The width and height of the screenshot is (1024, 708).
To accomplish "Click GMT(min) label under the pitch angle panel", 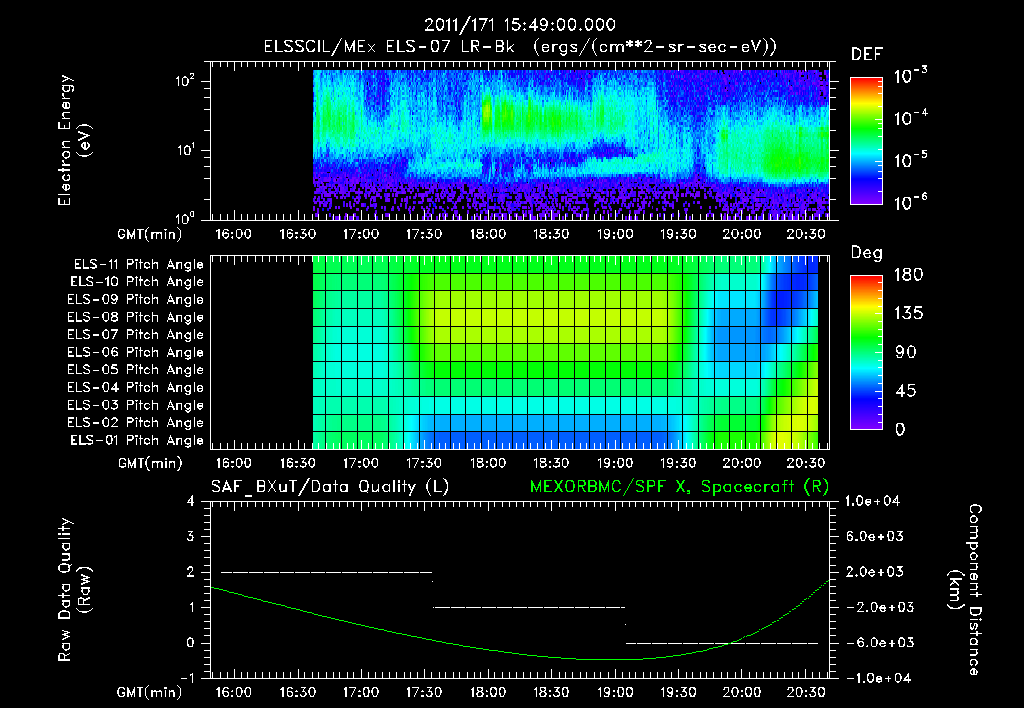I will pyautogui.click(x=150, y=463).
